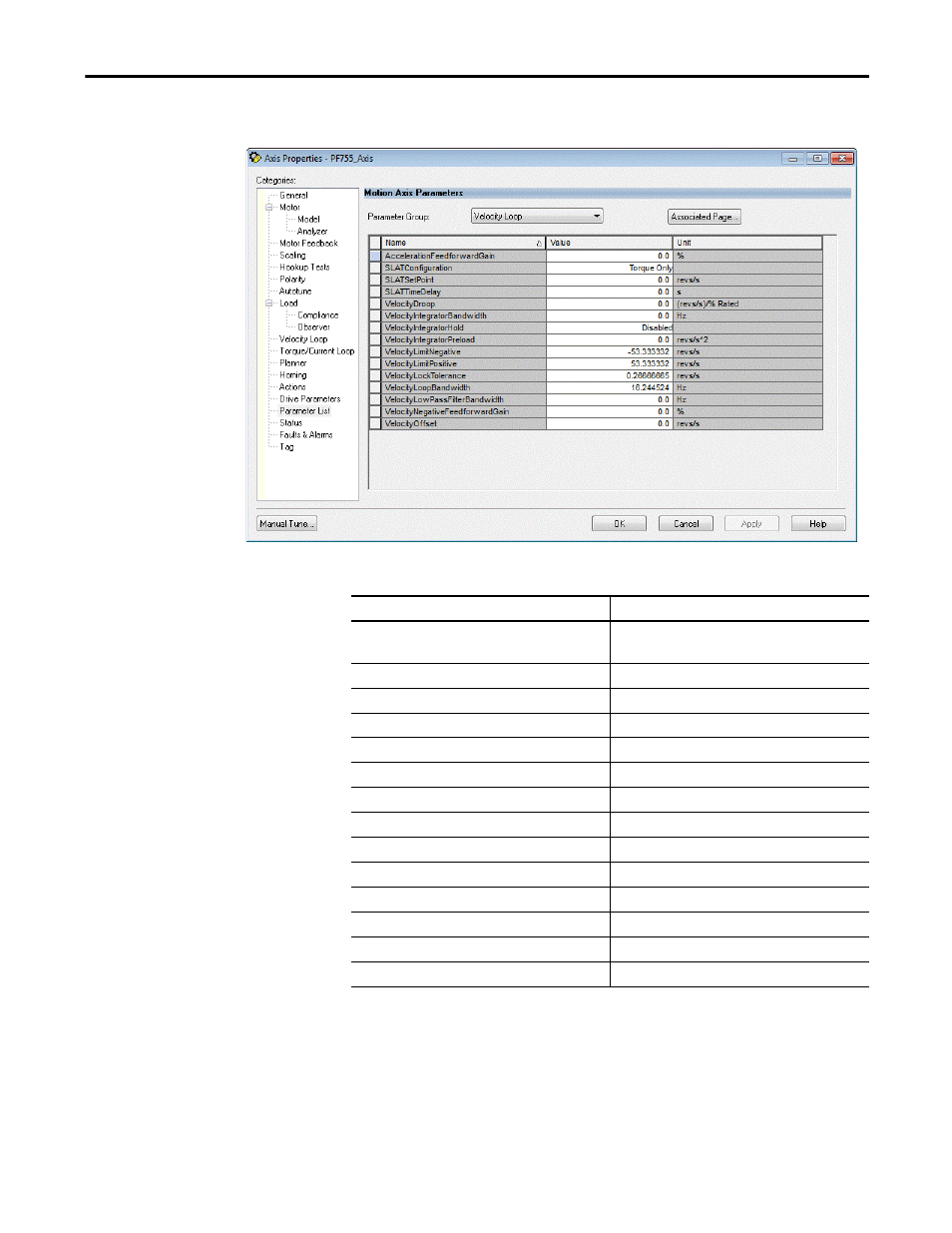Edit VelocityNegativeFeedforwardGain value field
This screenshot has height=1233, width=952.
tap(609, 411)
